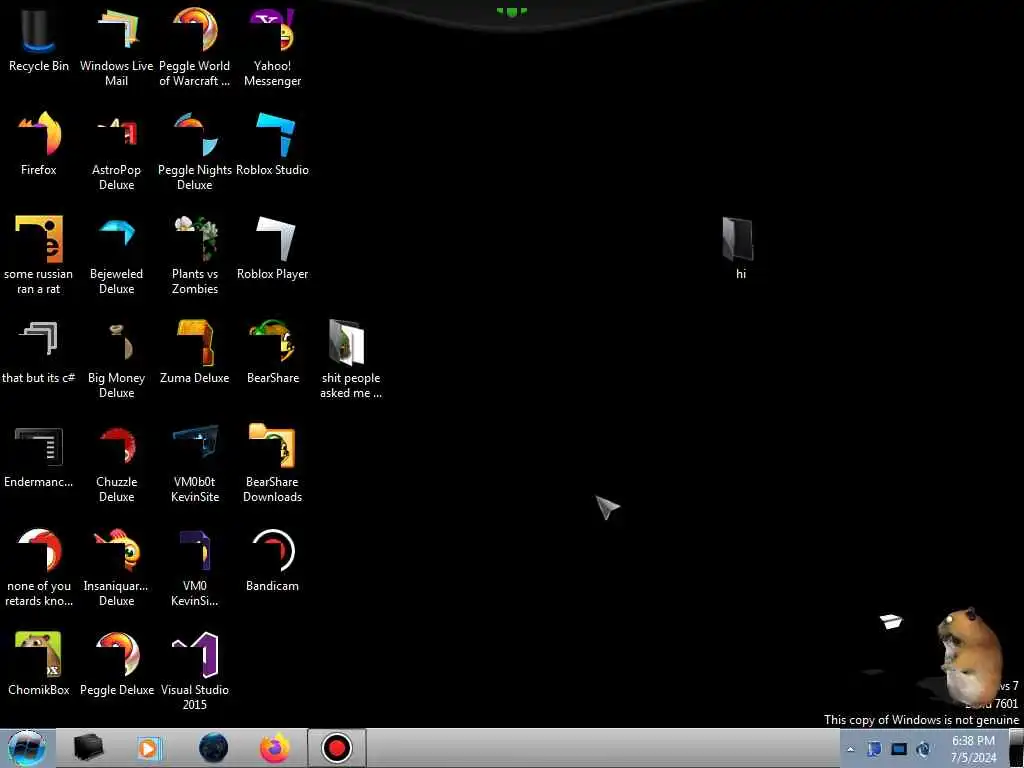The width and height of the screenshot is (1024, 768).
Task: Open Peggle World of Warcraft shortcut
Action: (x=195, y=46)
